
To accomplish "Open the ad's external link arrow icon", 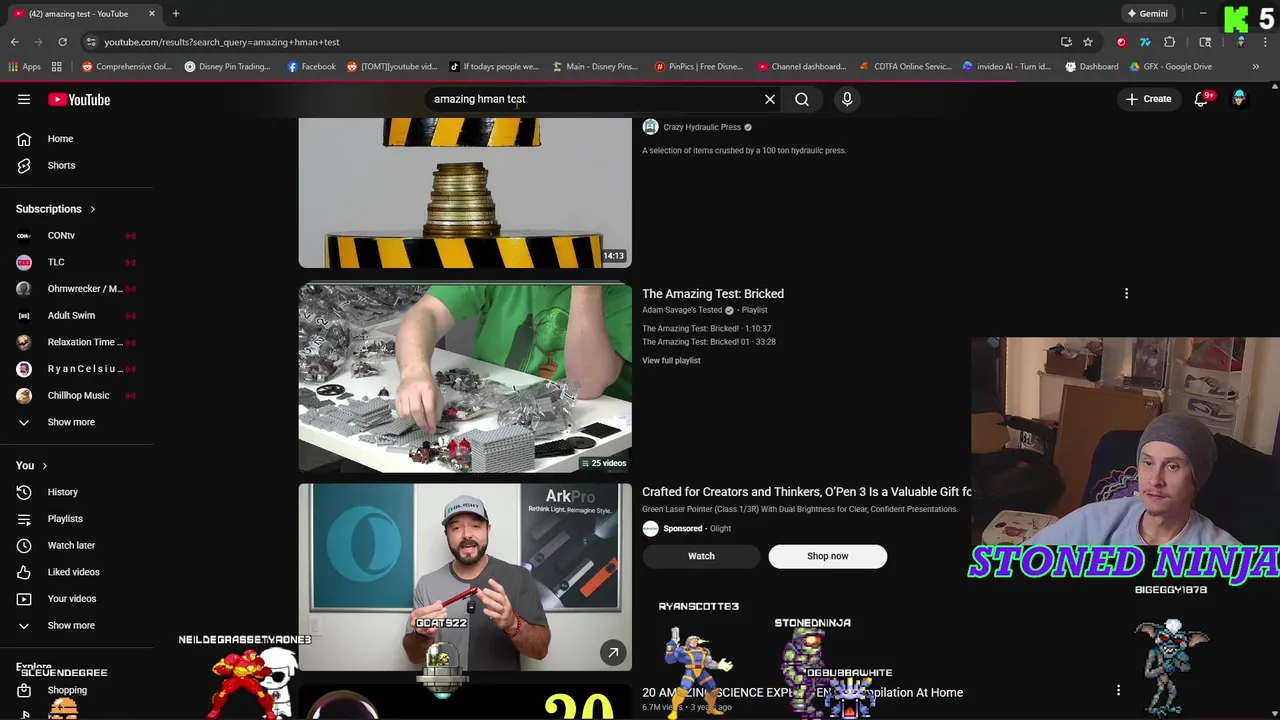I will (x=613, y=652).
